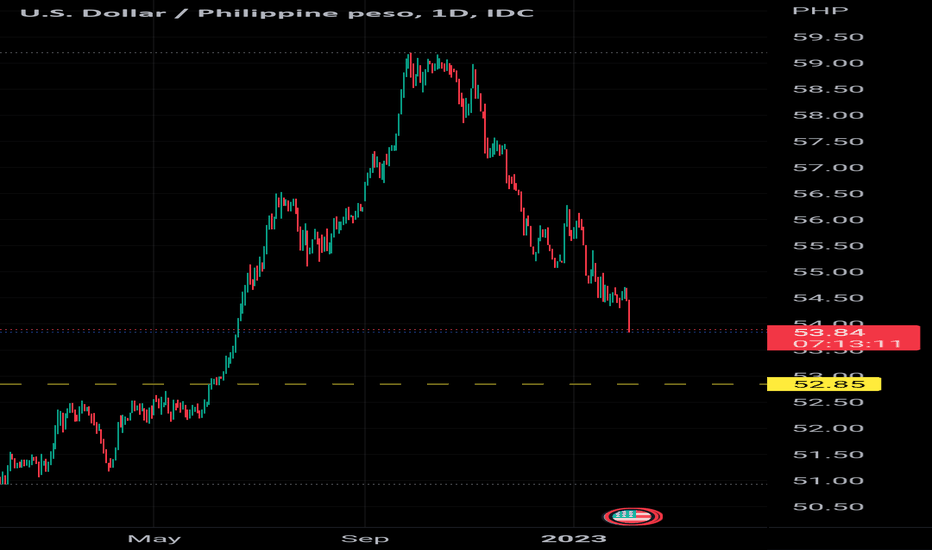Click the 51.00 price axis label

tap(828, 481)
